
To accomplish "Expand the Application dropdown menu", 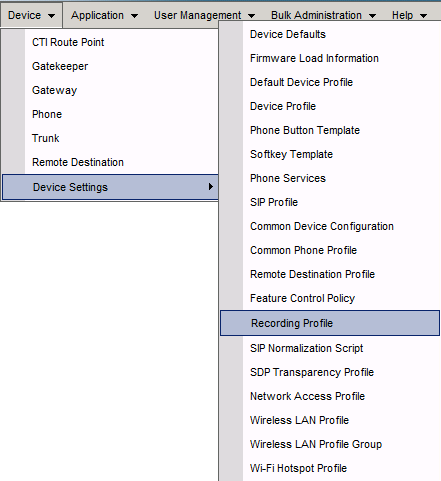I will 104,15.
